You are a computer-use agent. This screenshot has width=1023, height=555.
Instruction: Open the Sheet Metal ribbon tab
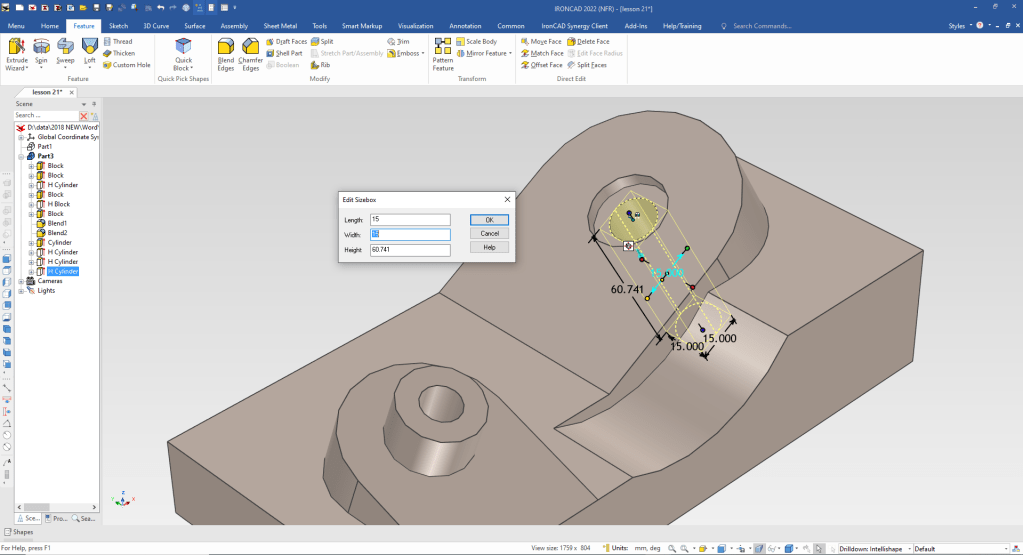(280, 25)
